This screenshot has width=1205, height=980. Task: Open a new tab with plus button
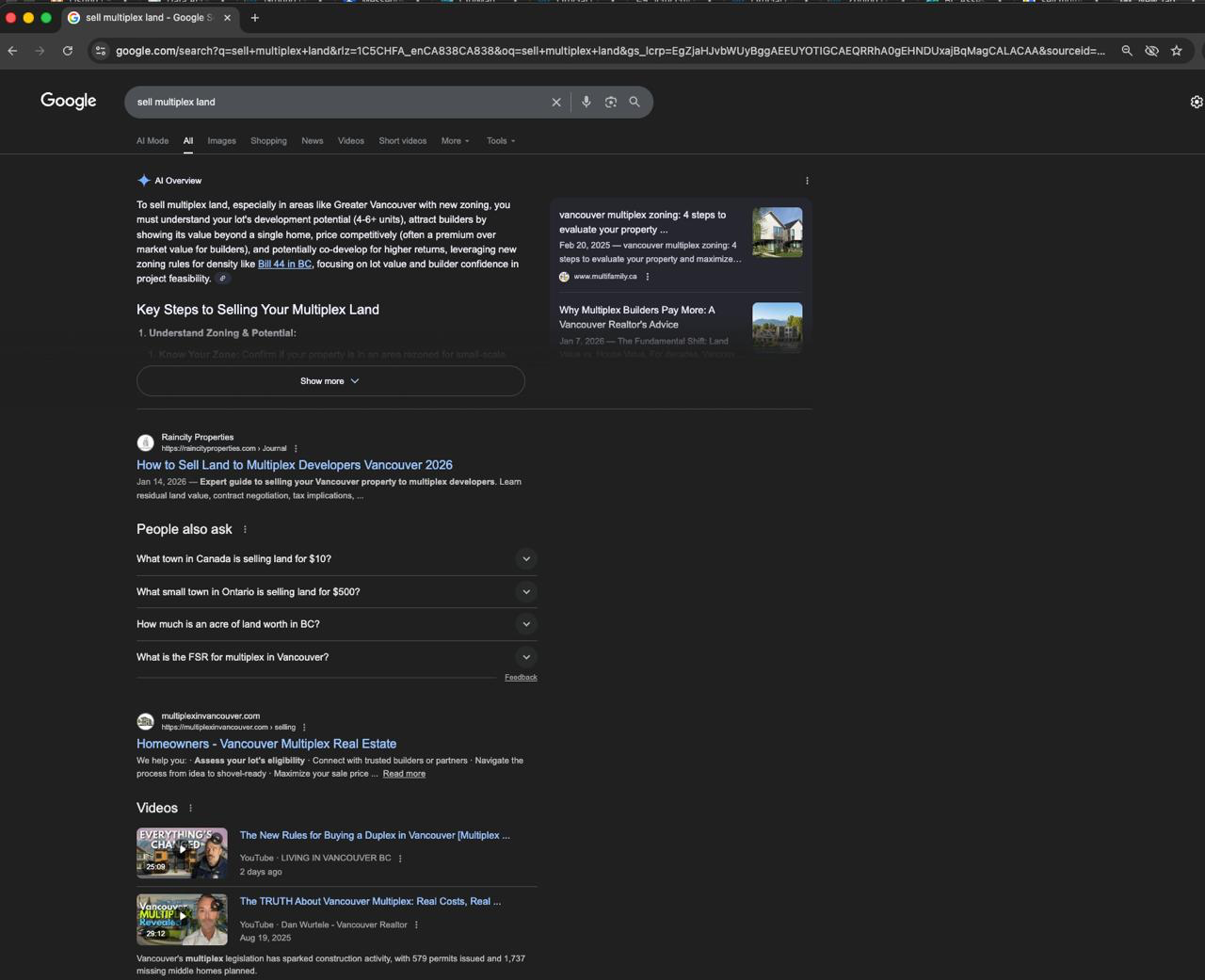254,18
